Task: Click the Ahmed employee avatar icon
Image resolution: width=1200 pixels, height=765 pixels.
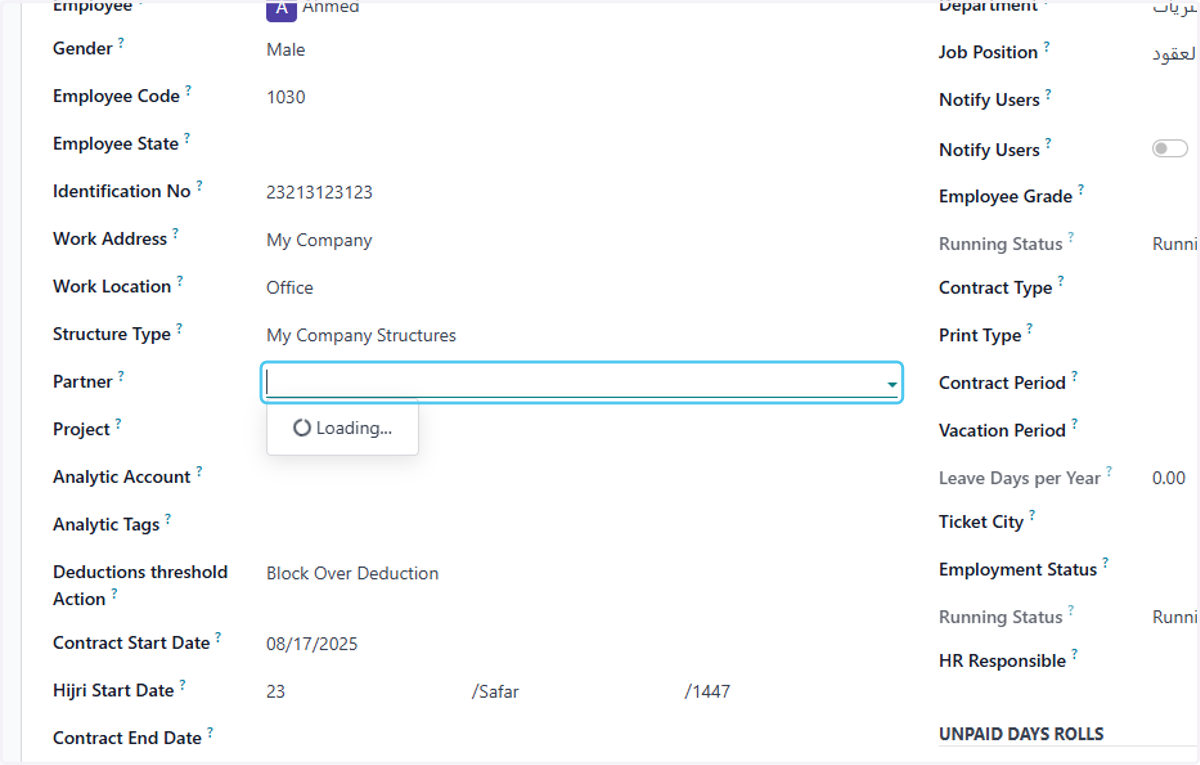Action: pyautogui.click(x=282, y=8)
